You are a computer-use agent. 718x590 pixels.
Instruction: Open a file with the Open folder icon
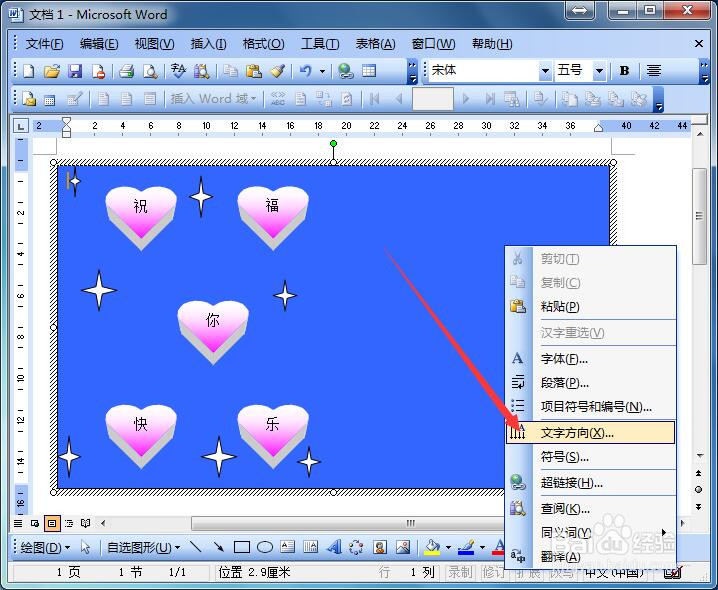(x=52, y=71)
